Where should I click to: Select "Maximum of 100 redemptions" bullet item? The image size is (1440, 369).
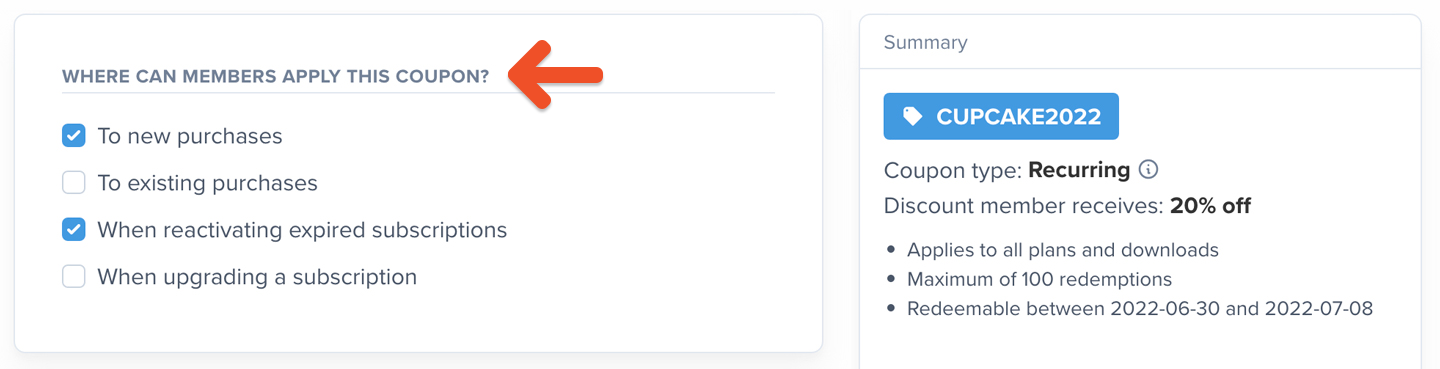tap(1039, 279)
